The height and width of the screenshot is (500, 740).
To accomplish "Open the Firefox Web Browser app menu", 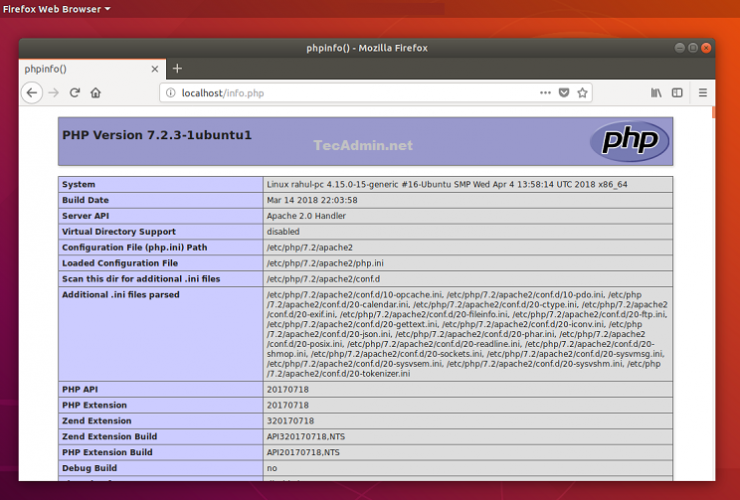I will (x=56, y=9).
